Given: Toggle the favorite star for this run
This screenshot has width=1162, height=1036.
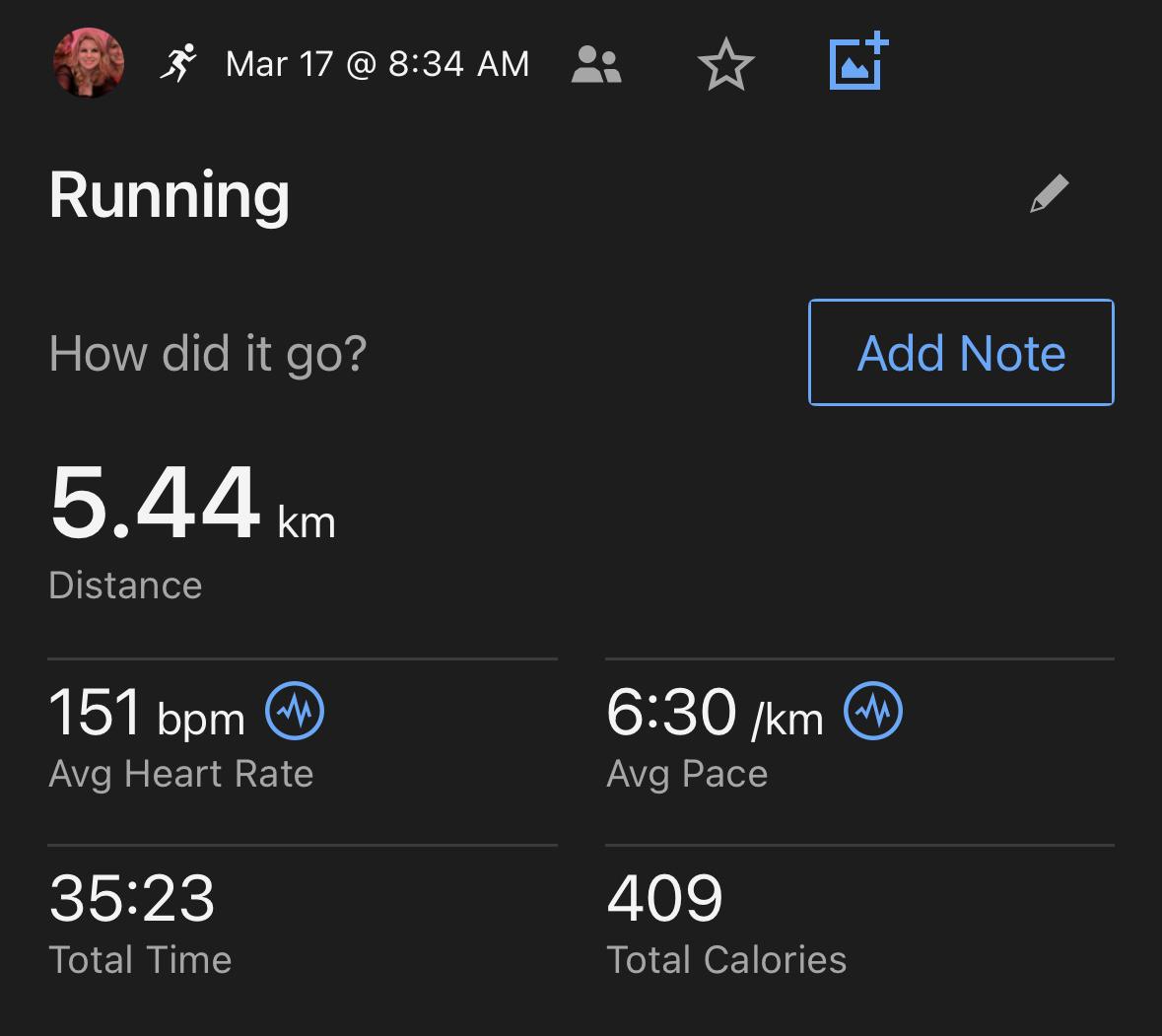Looking at the screenshot, I should coord(725,65).
